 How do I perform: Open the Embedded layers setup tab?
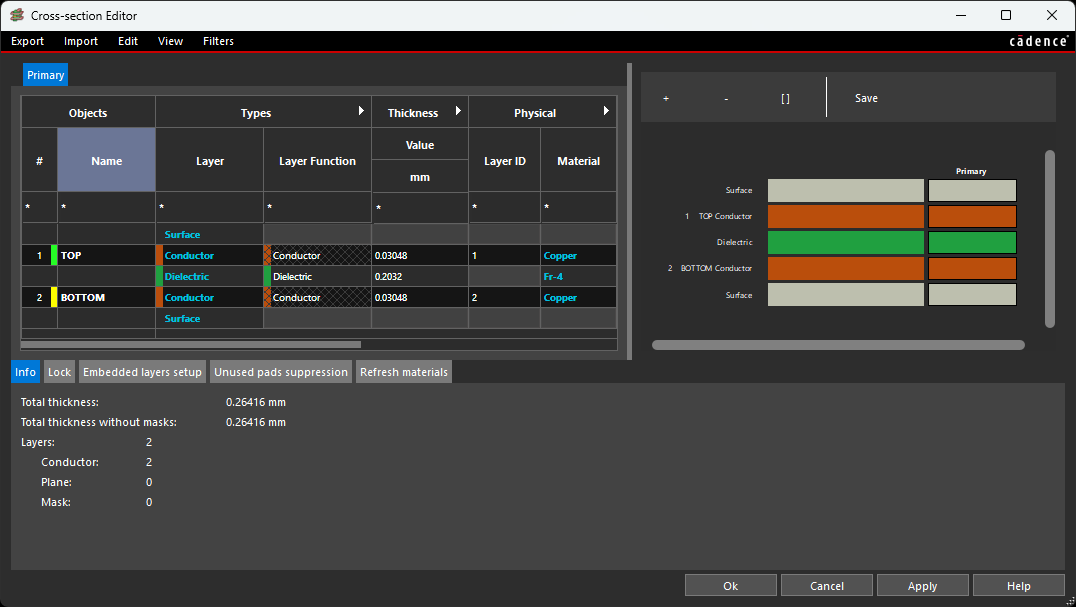click(142, 372)
